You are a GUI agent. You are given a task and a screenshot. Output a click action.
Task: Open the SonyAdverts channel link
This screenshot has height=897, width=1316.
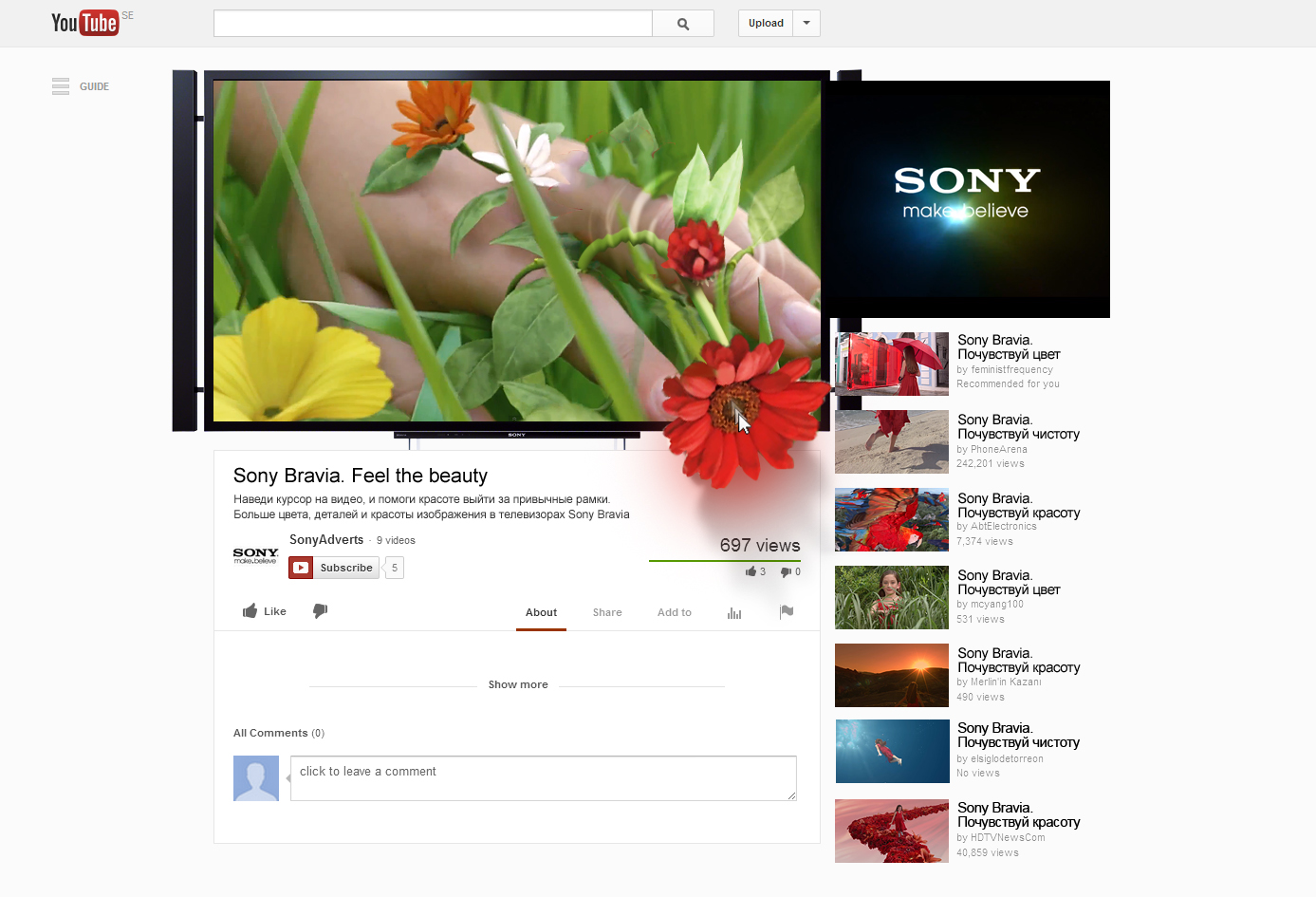click(326, 540)
